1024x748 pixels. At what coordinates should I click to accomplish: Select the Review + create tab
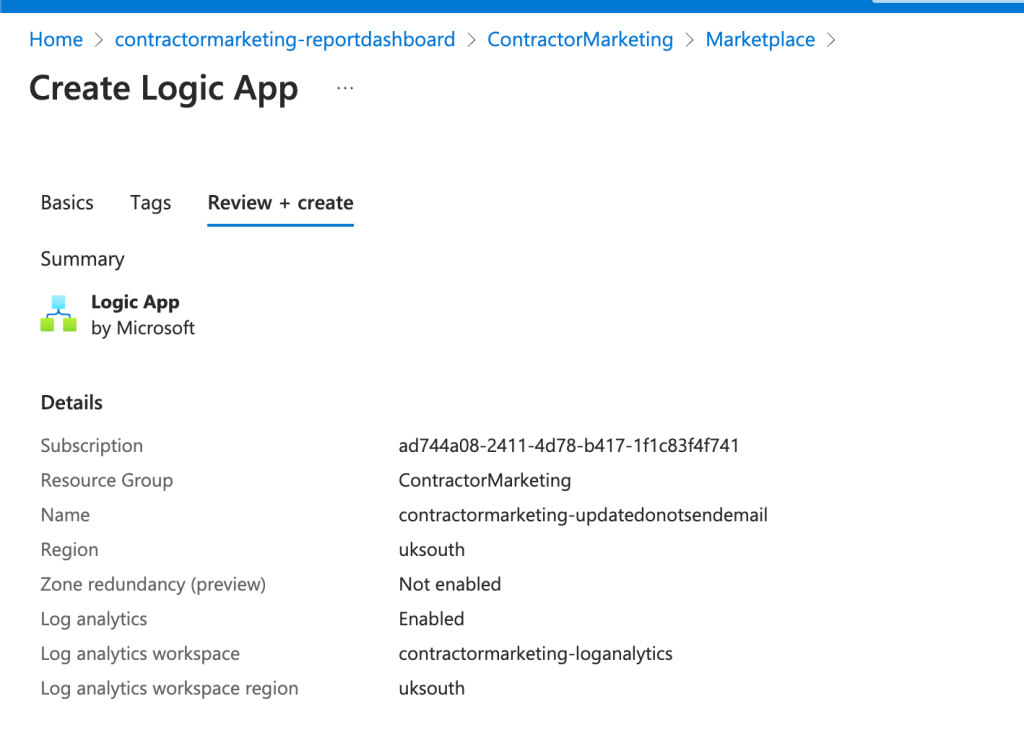point(280,203)
